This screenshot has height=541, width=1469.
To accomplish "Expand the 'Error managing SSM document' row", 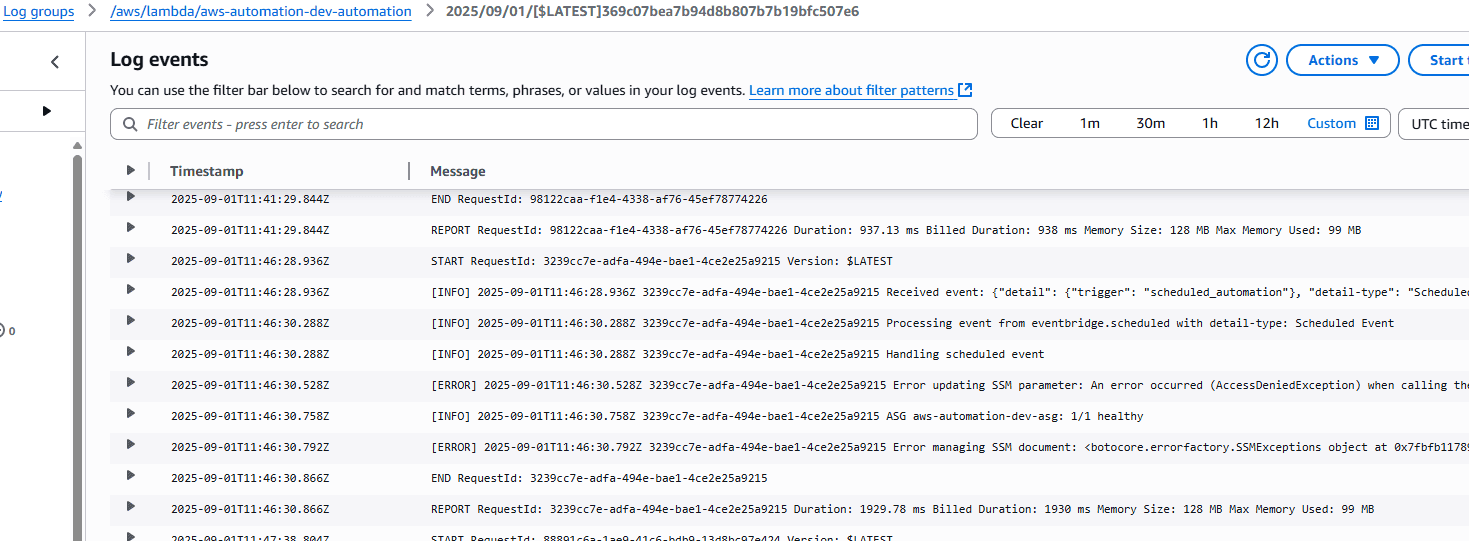I will click(x=130, y=445).
